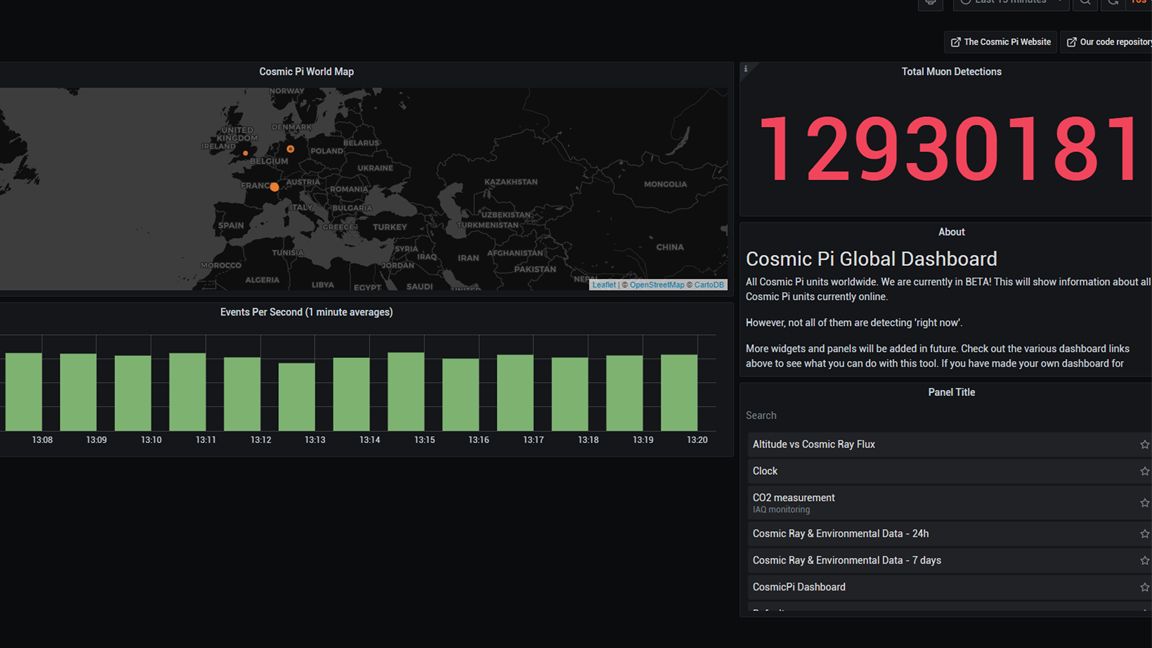Star the Altitude vs Cosmic Ray Flux dashboard
Screen dimensions: 1152x648
coord(1144,445)
